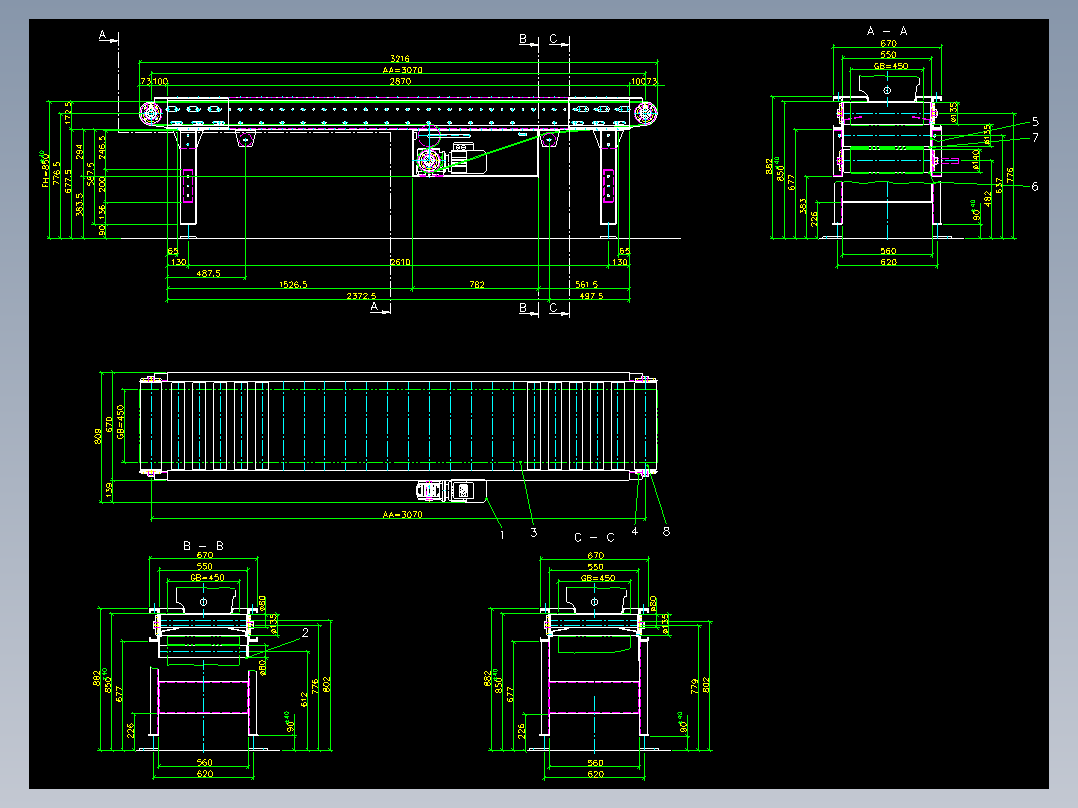1078x808 pixels.
Task: Select the AA=3070 dimension below plan view
Action: click(x=402, y=514)
